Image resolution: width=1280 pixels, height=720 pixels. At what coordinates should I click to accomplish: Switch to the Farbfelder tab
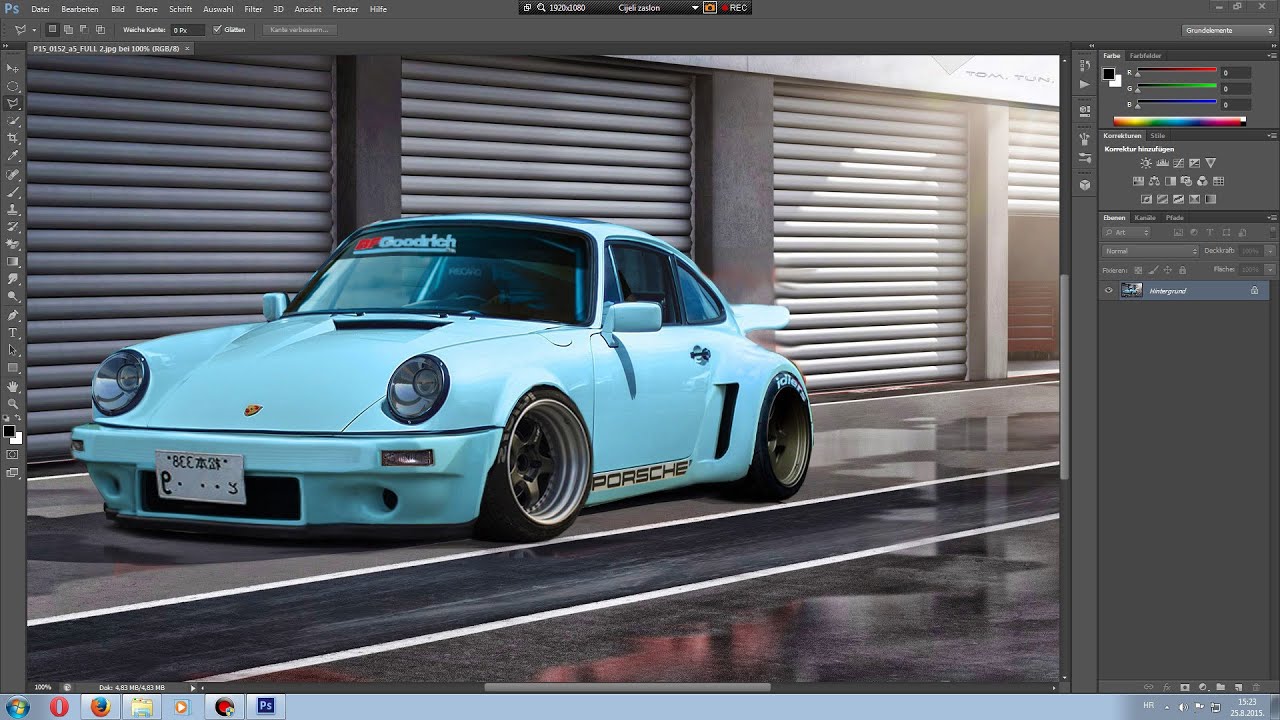(1146, 56)
